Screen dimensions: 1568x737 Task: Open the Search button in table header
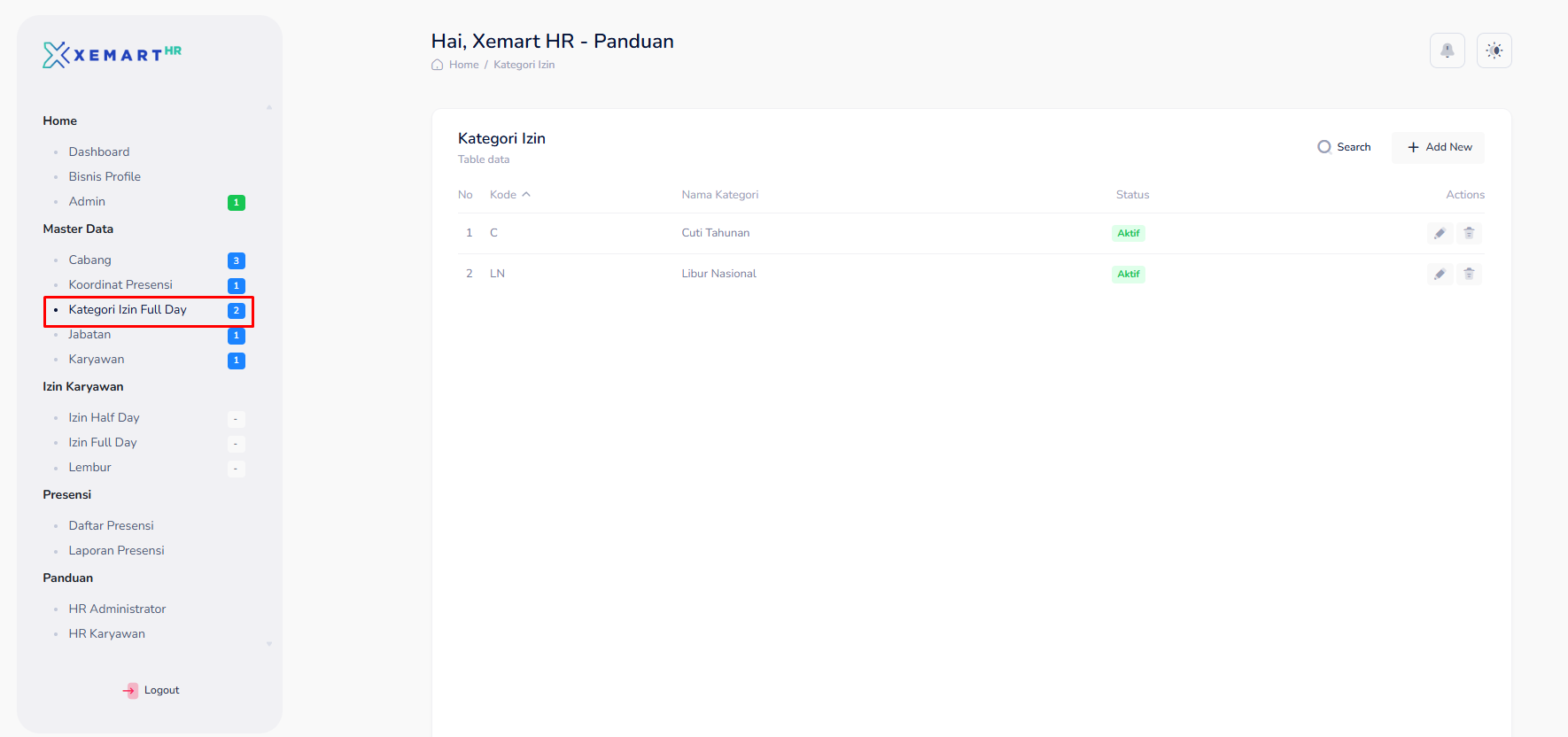pyautogui.click(x=1344, y=147)
